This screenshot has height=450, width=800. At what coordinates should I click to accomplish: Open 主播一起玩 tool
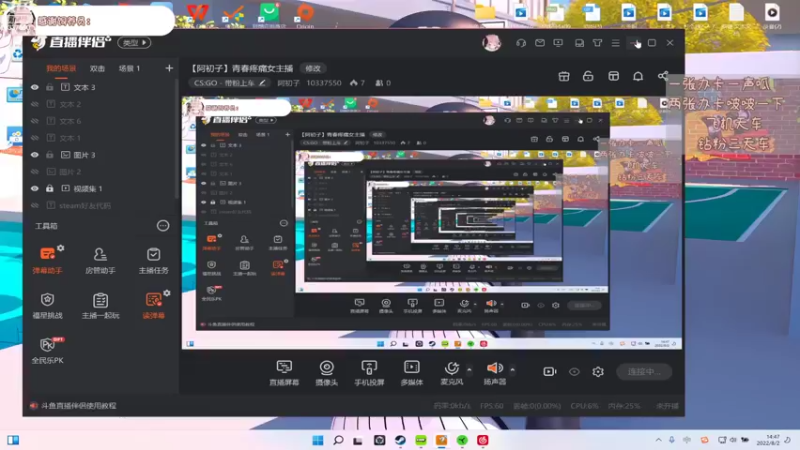point(100,305)
